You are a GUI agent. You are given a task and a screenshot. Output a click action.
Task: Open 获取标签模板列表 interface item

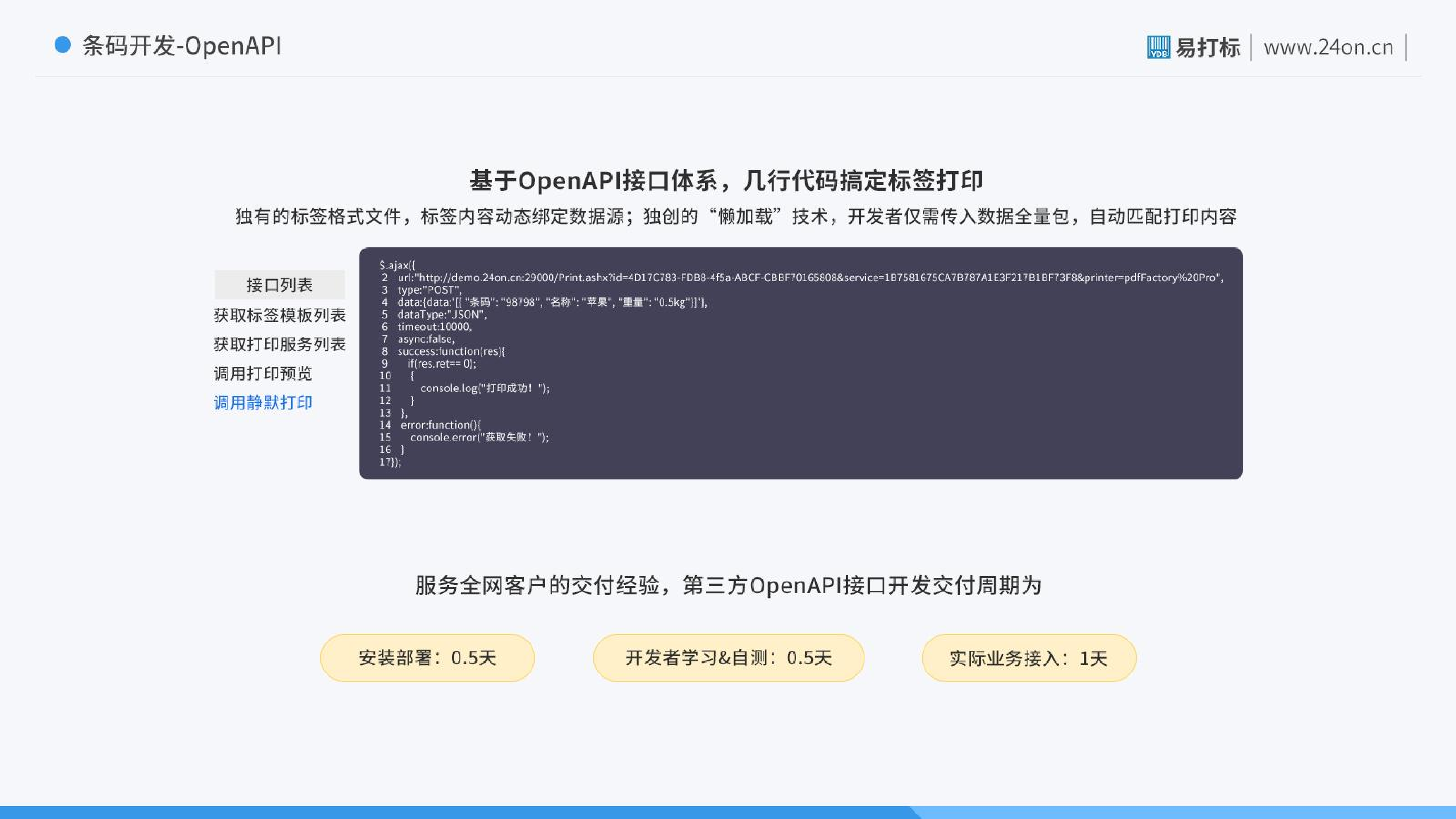pyautogui.click(x=279, y=315)
